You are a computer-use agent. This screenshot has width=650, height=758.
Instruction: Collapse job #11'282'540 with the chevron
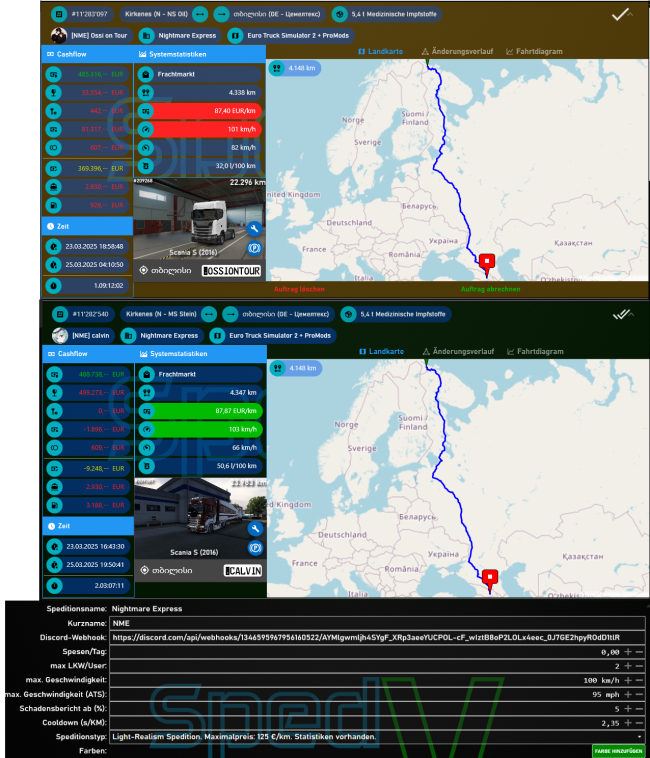(631, 315)
